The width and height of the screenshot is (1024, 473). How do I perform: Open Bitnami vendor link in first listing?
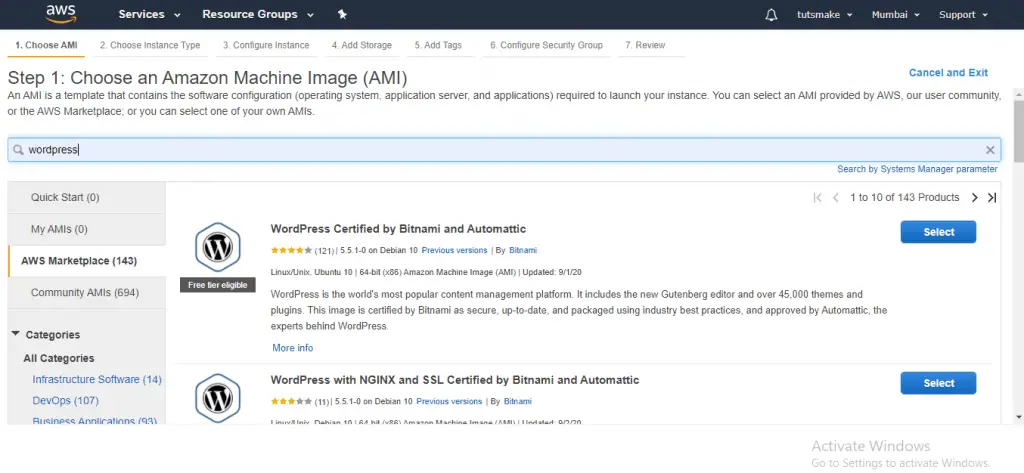pos(523,250)
